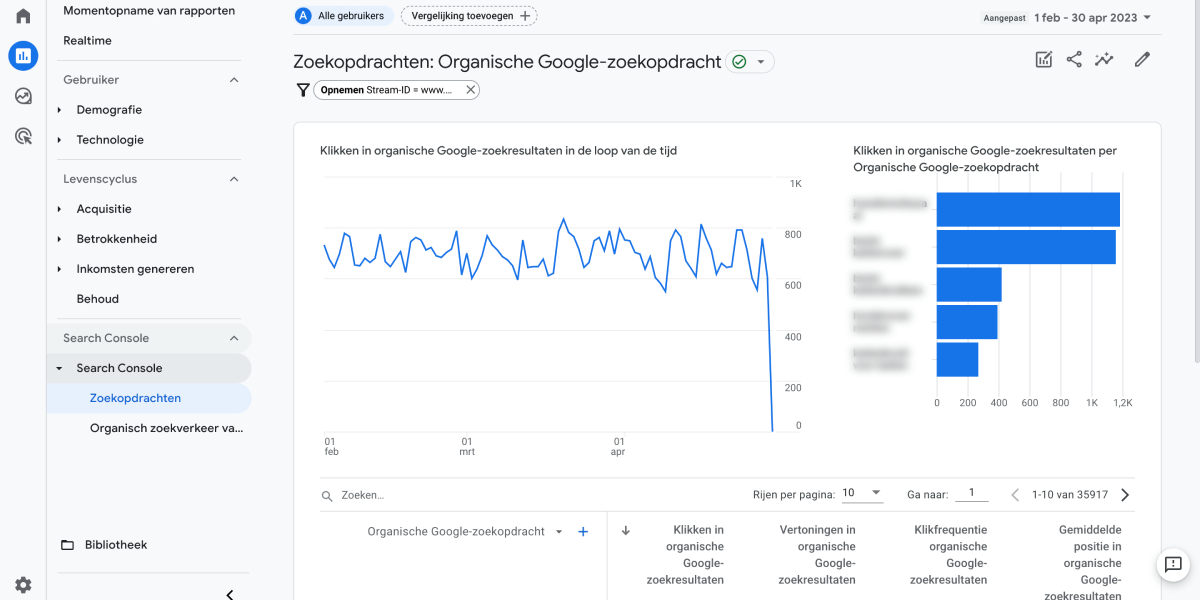Click the pencil edit report icon
This screenshot has width=1200, height=600.
point(1142,60)
